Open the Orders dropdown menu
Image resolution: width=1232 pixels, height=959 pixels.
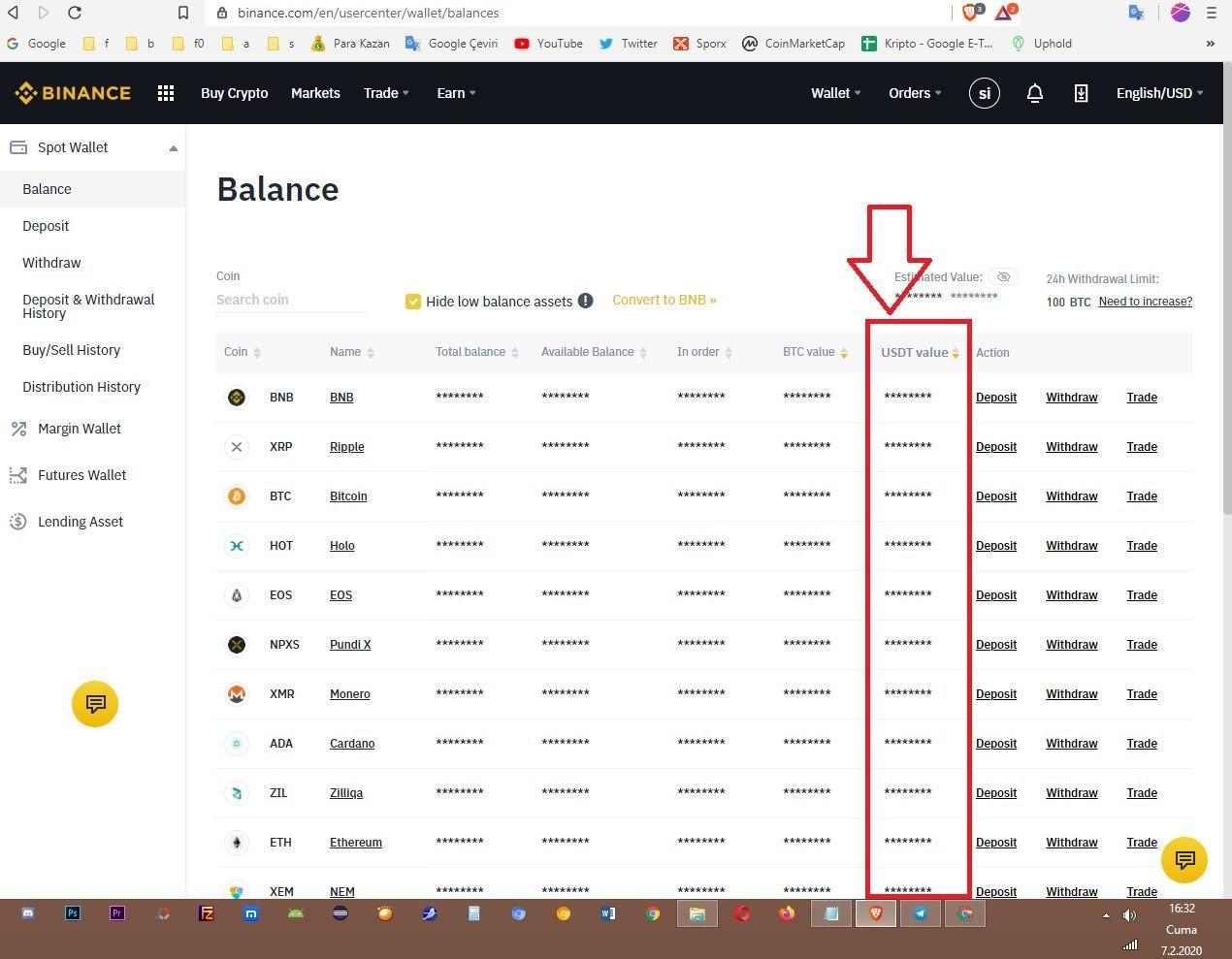click(915, 93)
